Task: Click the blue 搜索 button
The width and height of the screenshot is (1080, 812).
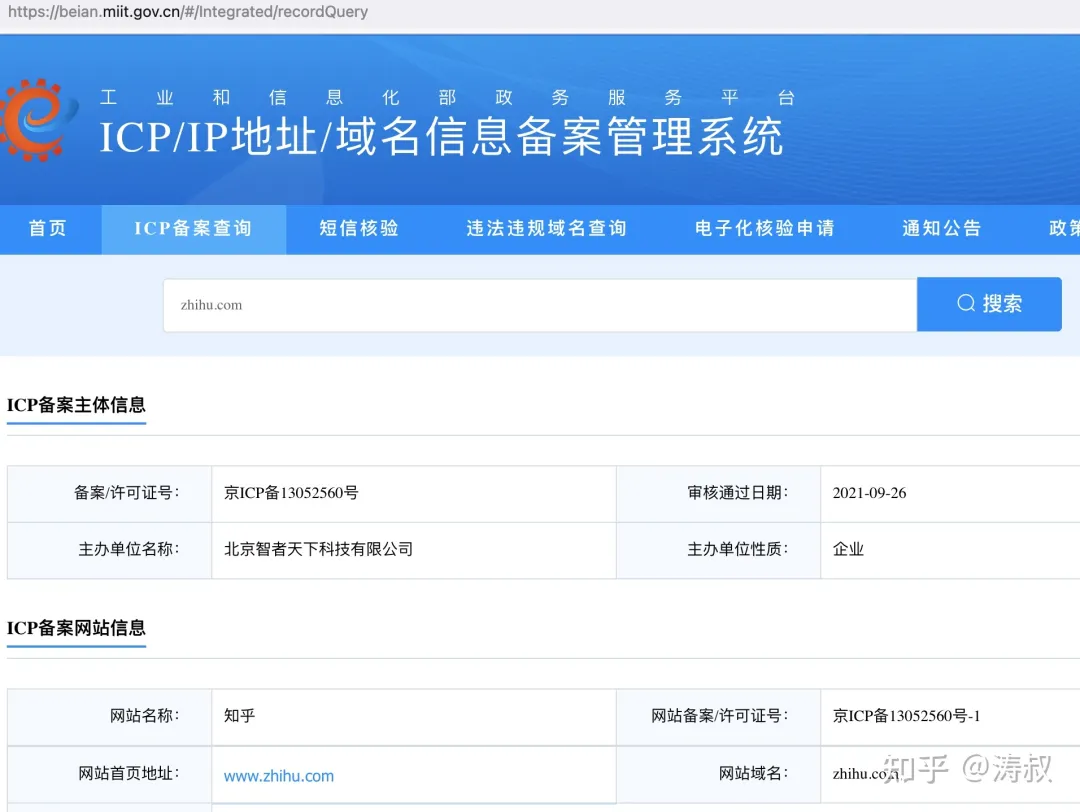Action: (x=989, y=304)
